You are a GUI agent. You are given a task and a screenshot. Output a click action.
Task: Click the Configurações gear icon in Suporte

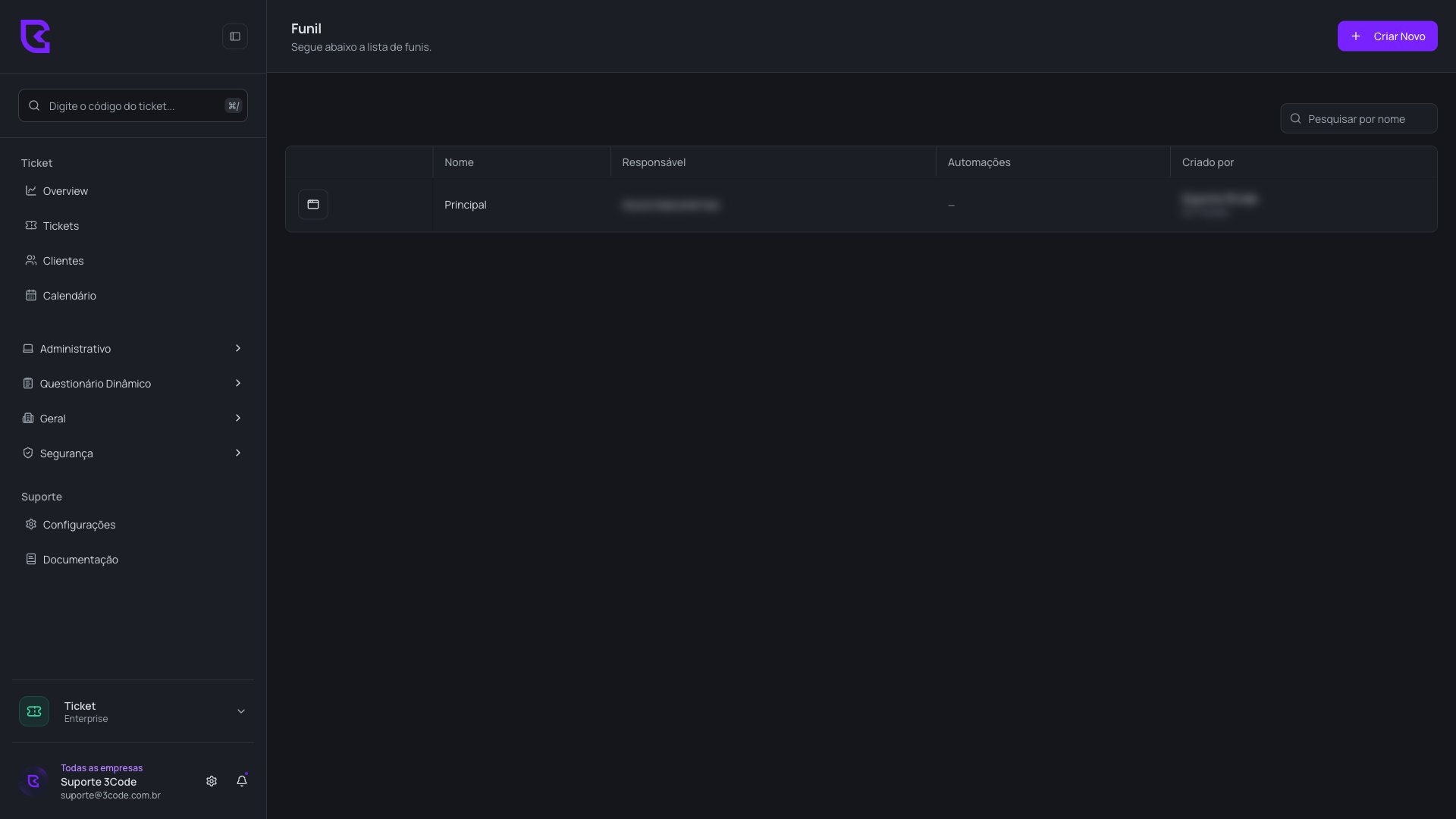31,524
